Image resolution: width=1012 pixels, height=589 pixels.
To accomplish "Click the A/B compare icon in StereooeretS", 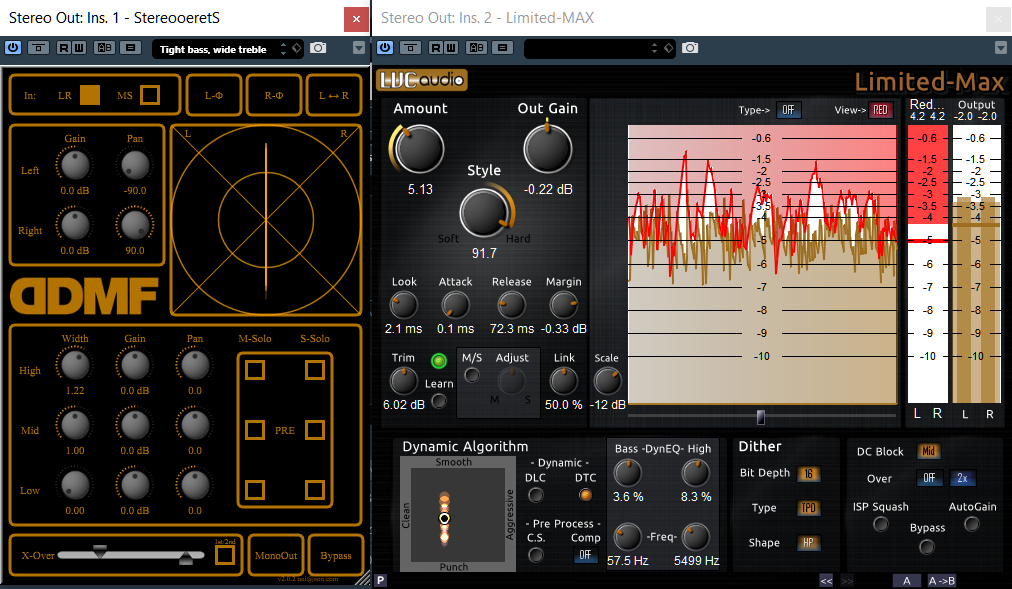I will 104,47.
